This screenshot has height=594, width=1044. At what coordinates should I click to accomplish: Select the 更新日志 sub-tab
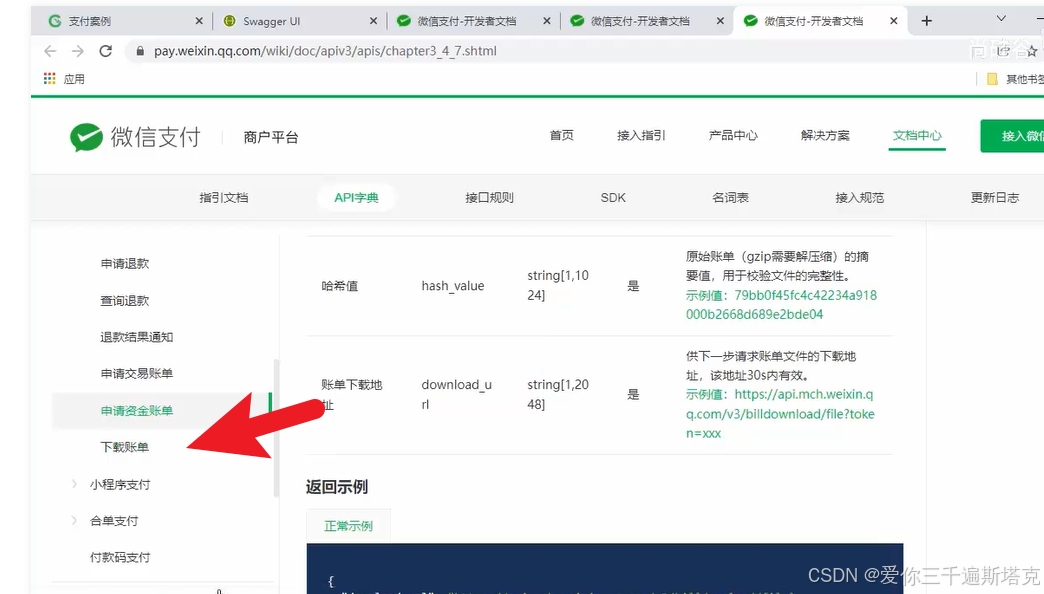pos(995,198)
